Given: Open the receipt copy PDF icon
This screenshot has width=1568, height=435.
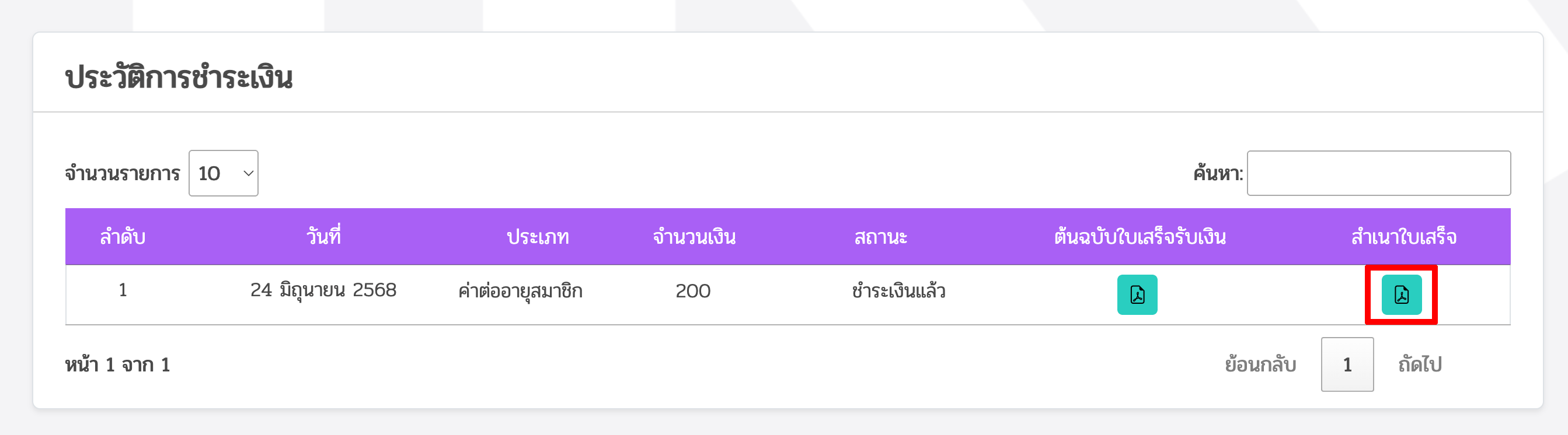Looking at the screenshot, I should [x=1401, y=294].
